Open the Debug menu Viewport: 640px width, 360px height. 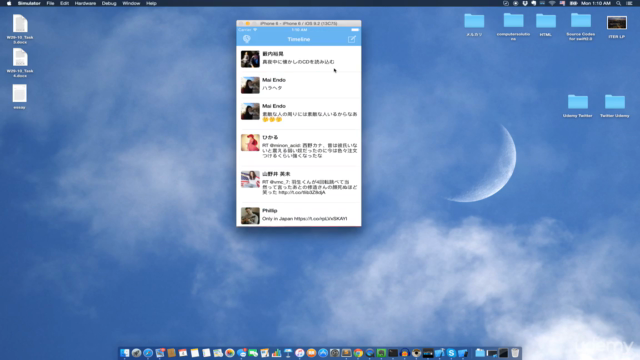(109, 3)
